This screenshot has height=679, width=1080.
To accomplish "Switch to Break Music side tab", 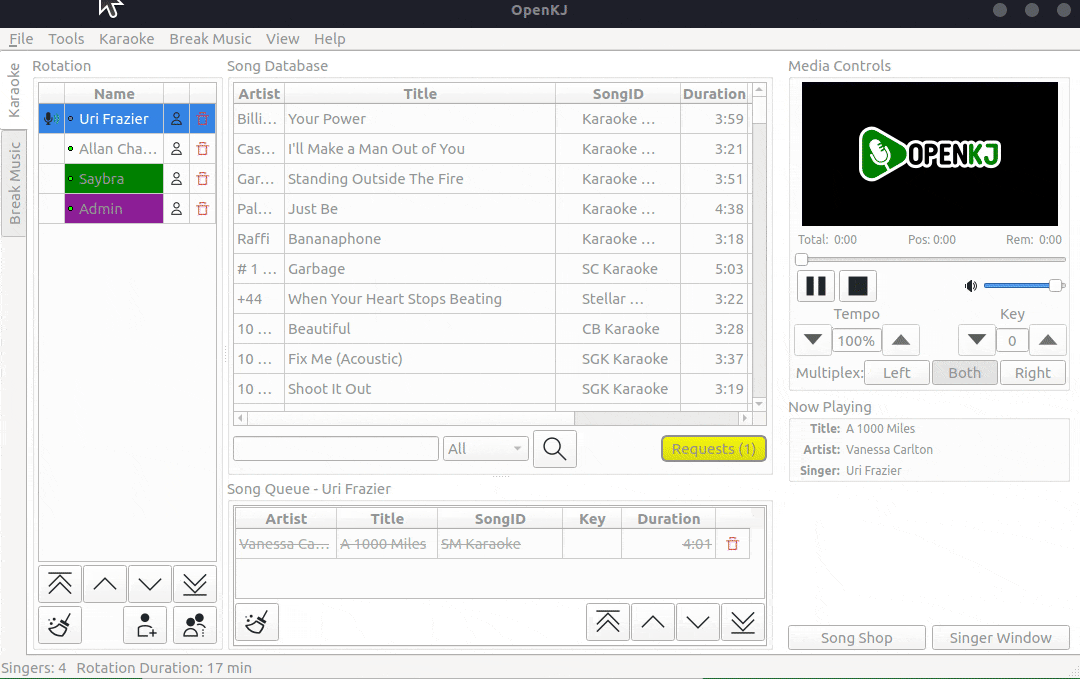I will pos(14,182).
